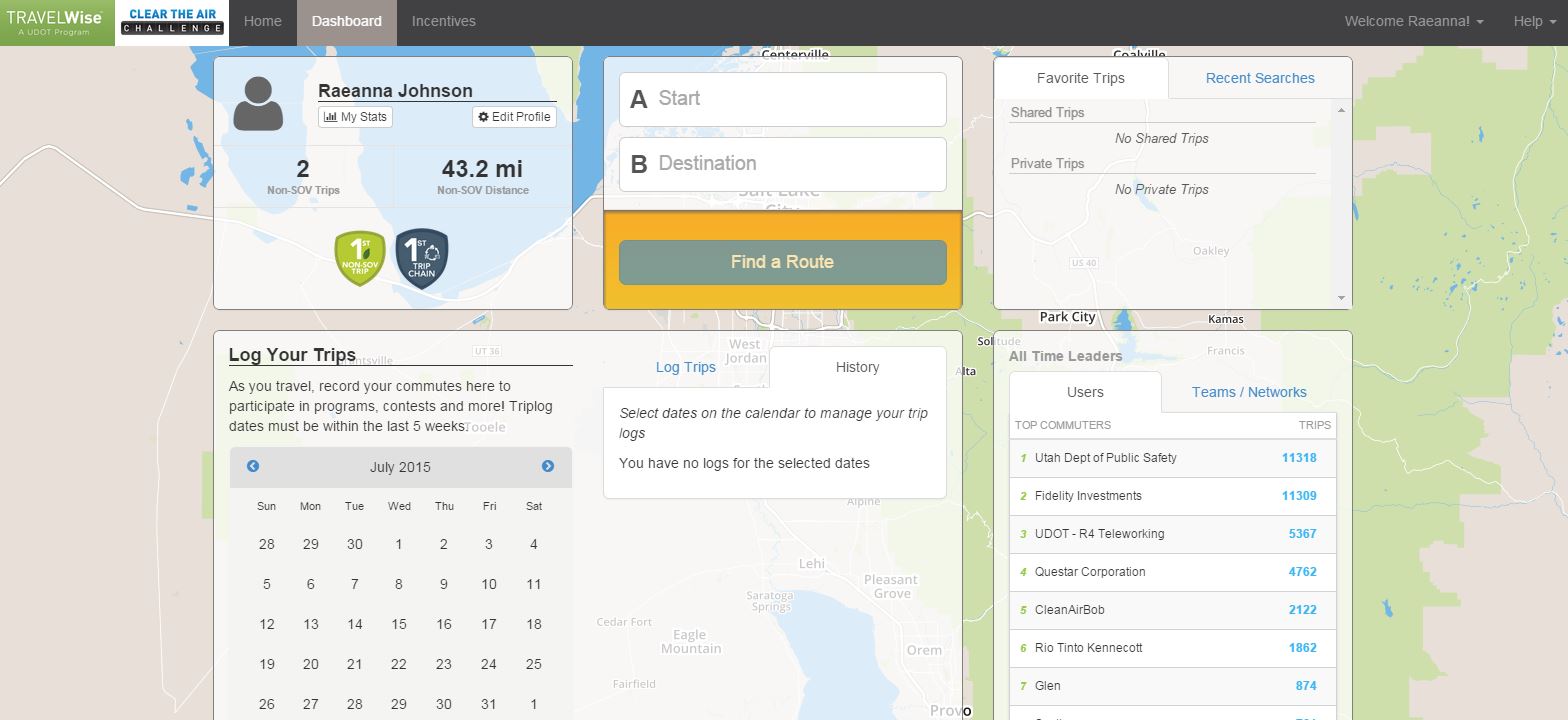The image size is (1568, 720).
Task: Open My Stats chart button
Action: [355, 117]
